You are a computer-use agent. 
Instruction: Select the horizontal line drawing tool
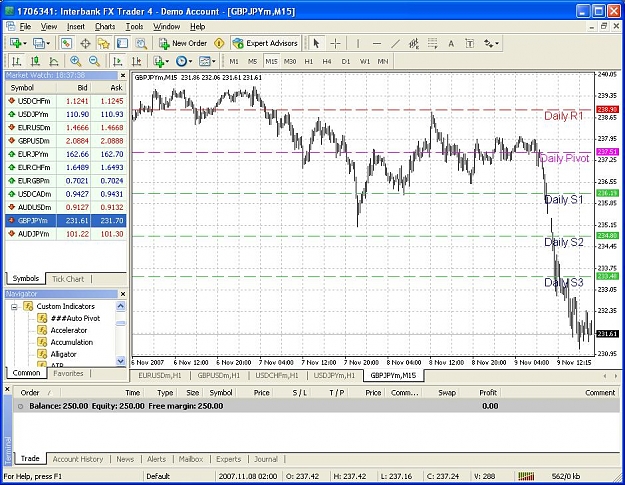377,43
